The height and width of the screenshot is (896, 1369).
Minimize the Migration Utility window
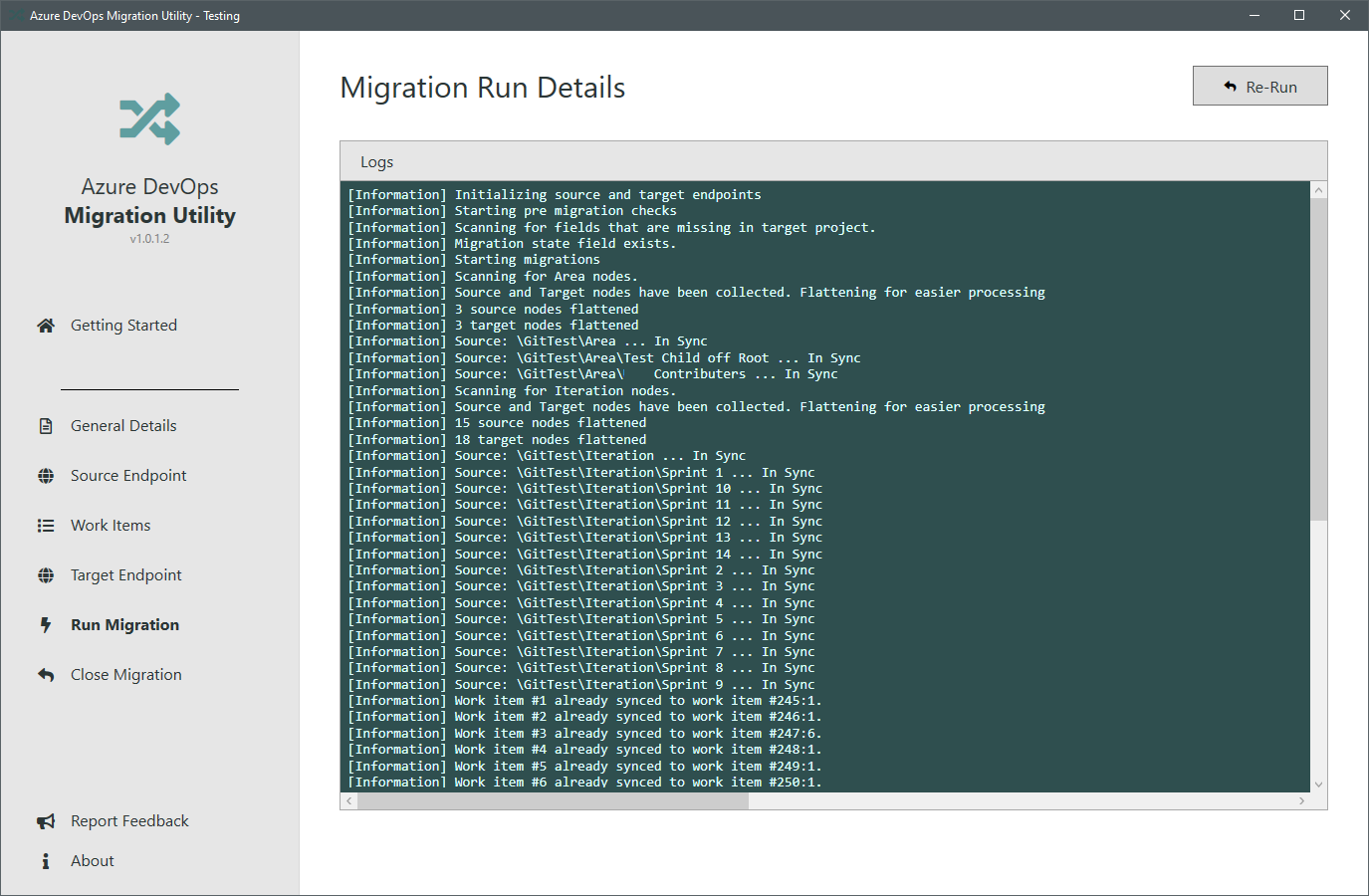pos(1255,15)
